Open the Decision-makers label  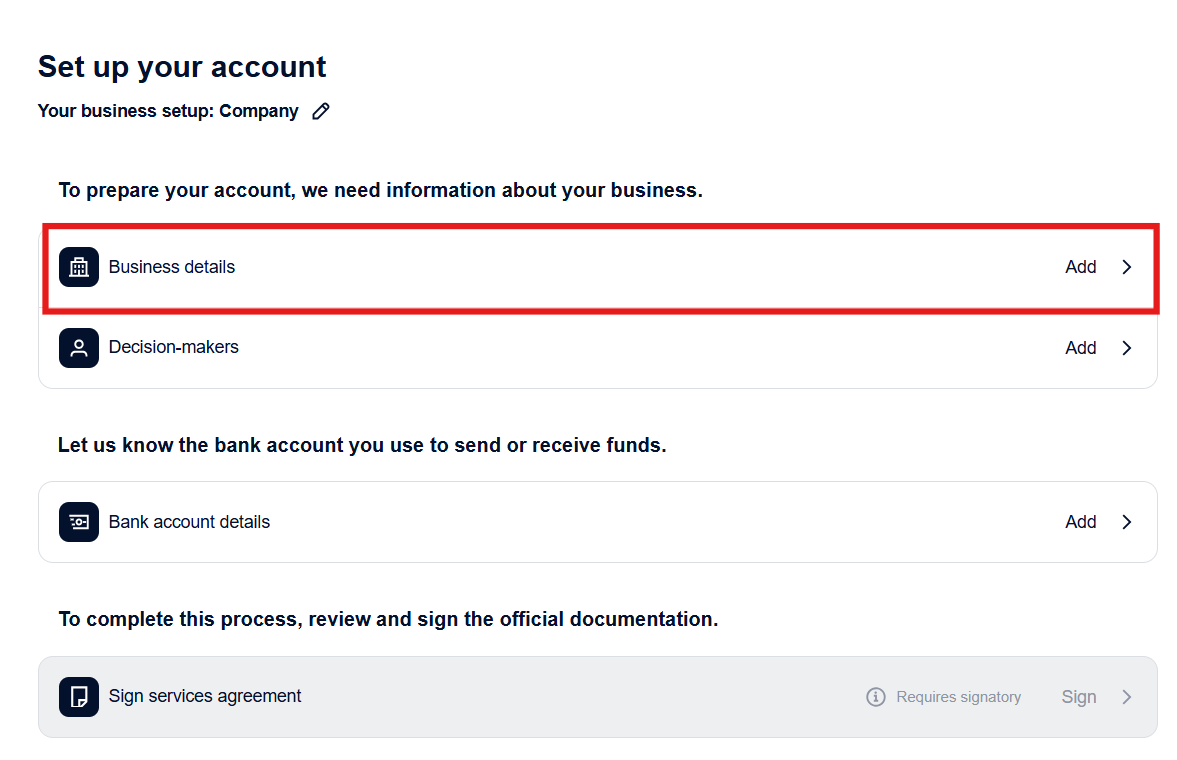[173, 347]
